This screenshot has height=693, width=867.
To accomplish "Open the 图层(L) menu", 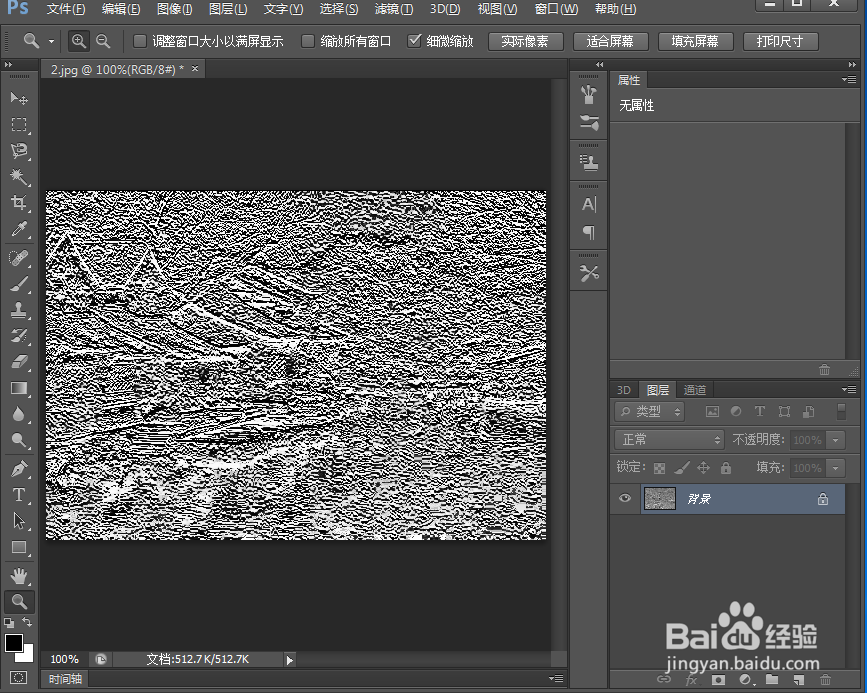I will coord(228,9).
